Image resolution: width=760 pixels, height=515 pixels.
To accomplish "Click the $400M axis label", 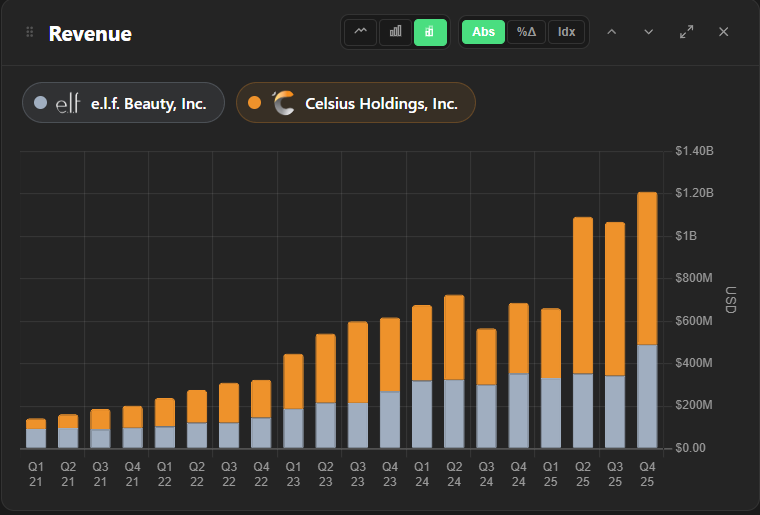I will (x=694, y=362).
